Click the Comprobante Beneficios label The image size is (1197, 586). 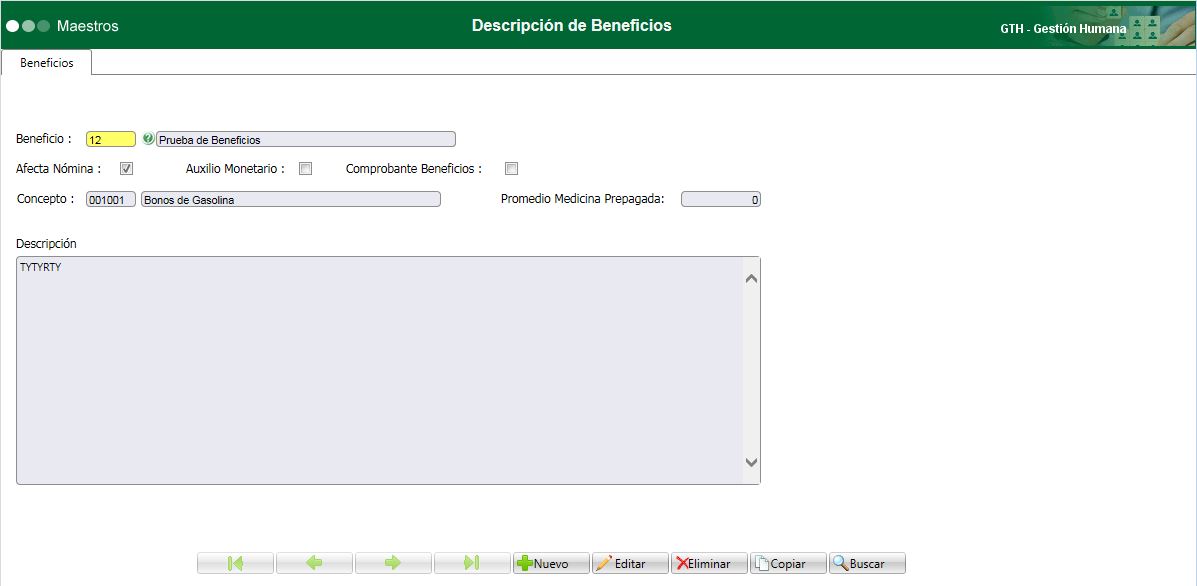[x=414, y=169]
